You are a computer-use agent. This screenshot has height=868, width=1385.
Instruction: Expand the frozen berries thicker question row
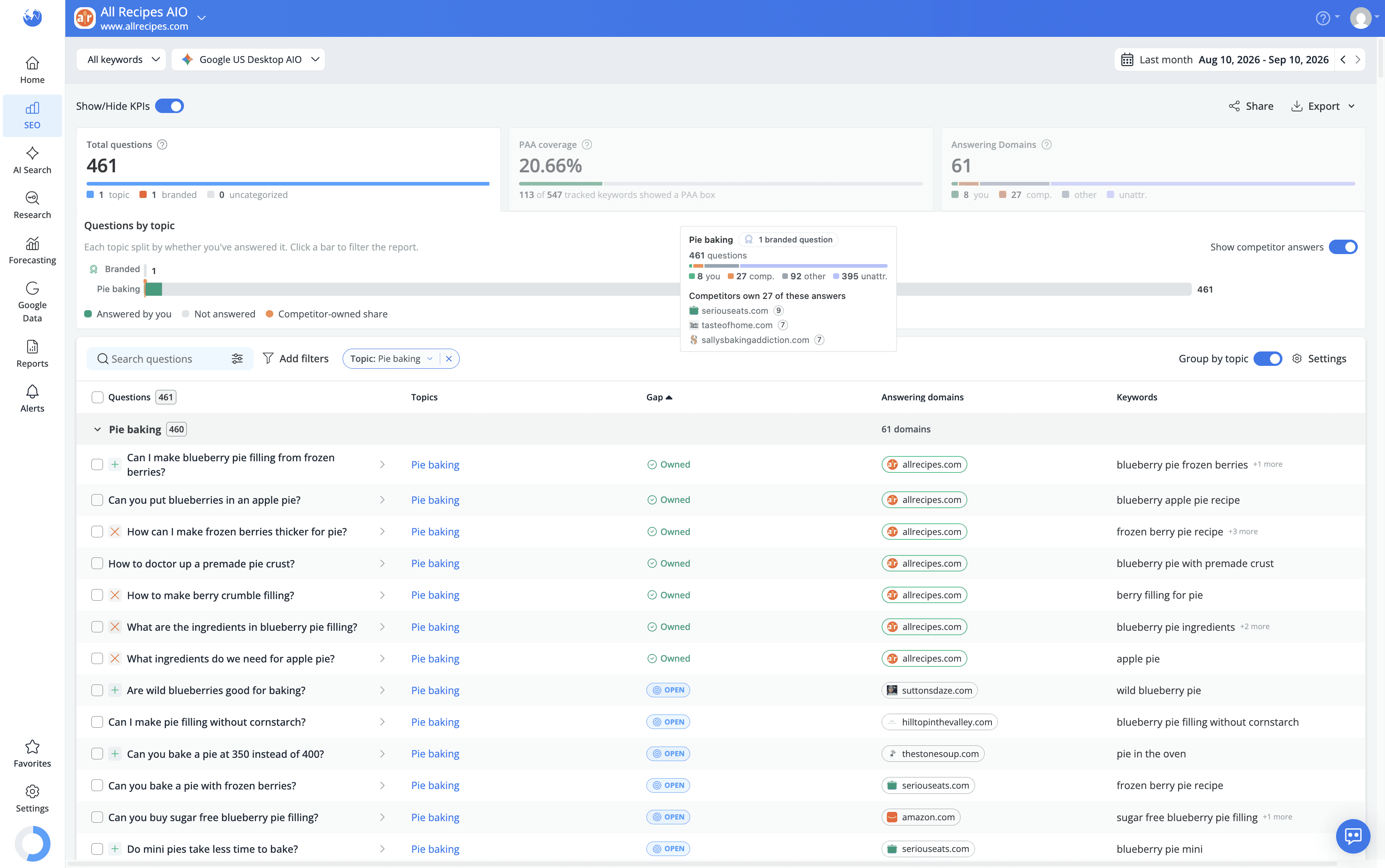(382, 532)
